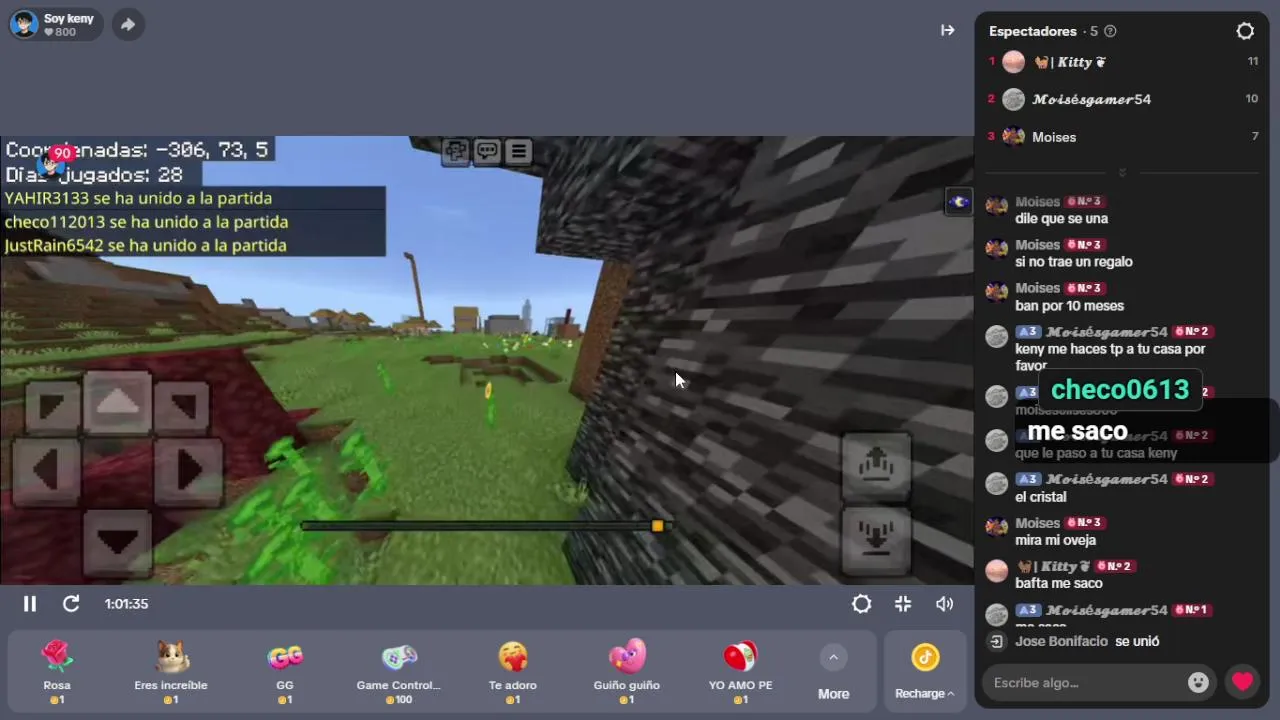The image size is (1280, 720).
Task: Pause the live stream playback
Action: point(30,604)
